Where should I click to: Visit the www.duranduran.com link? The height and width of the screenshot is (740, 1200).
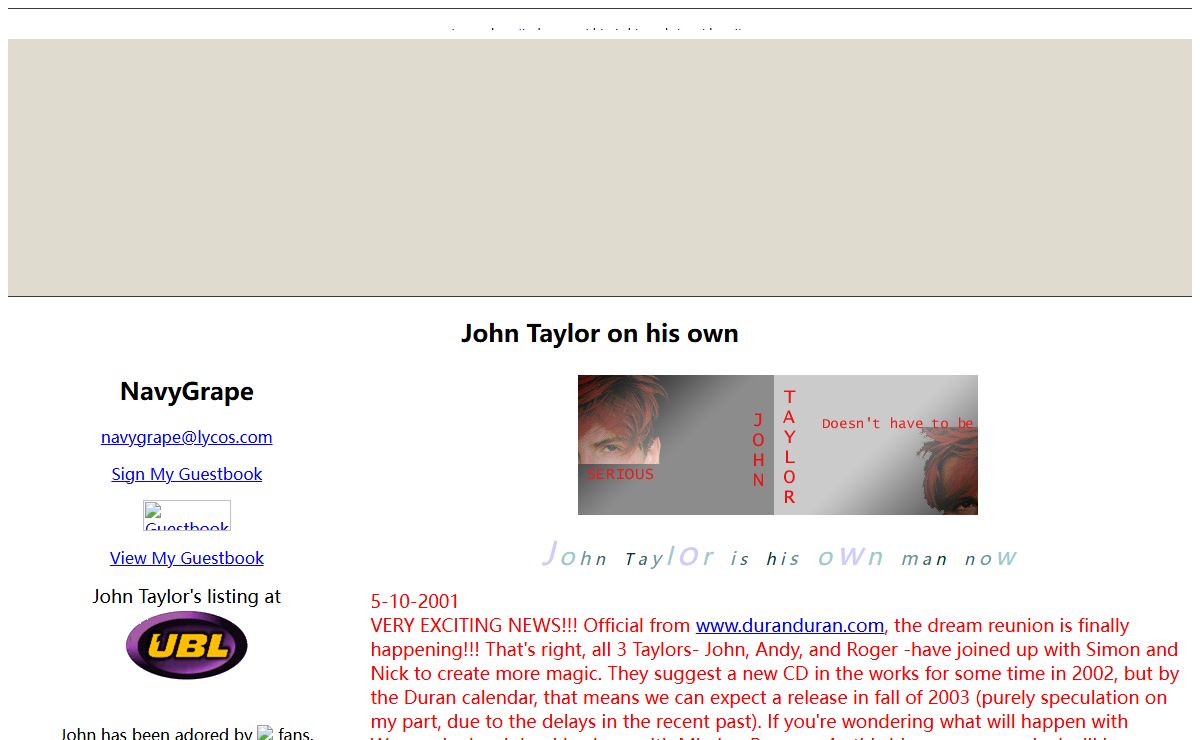click(790, 625)
